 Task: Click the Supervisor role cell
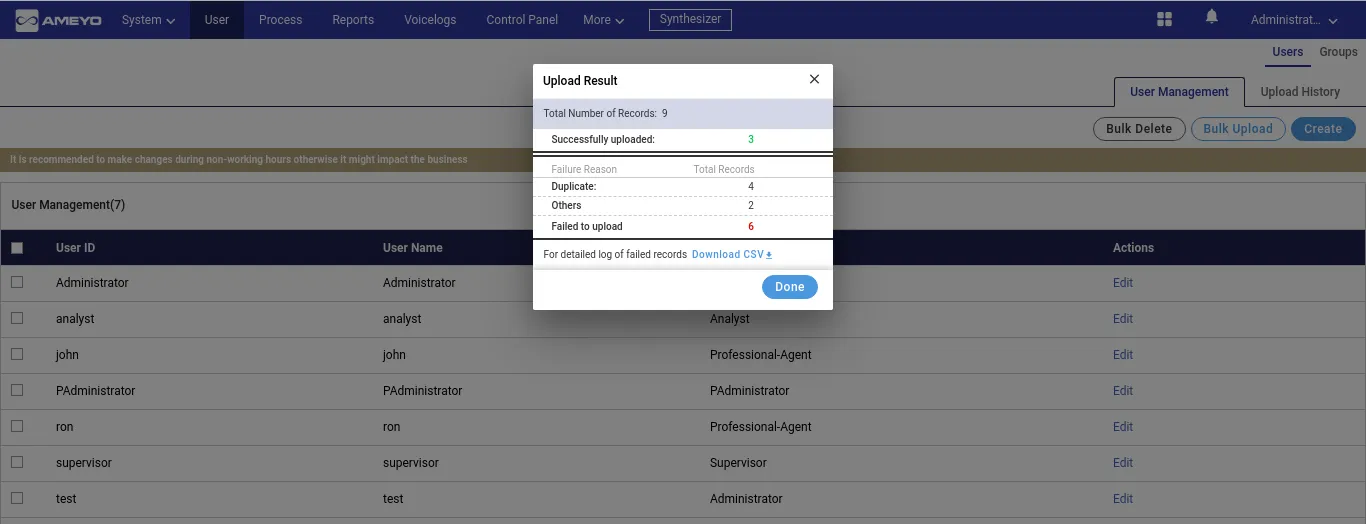[738, 463]
